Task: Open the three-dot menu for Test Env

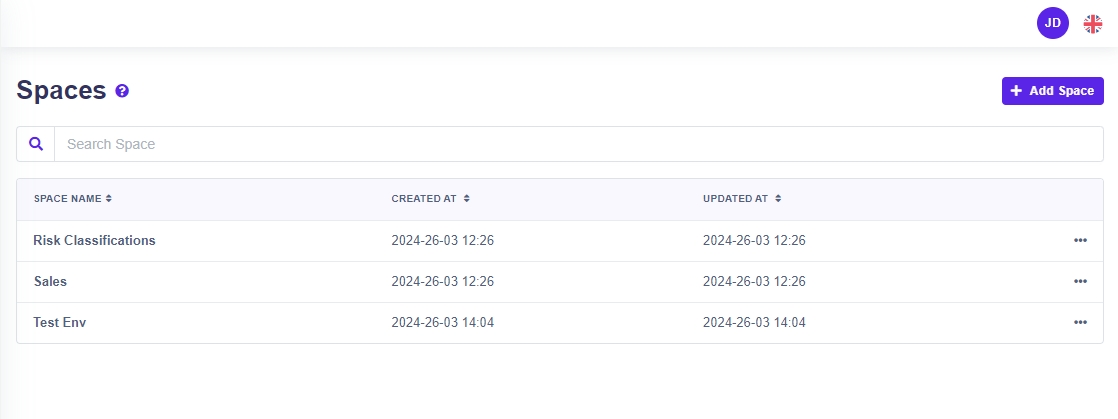Action: [x=1080, y=323]
